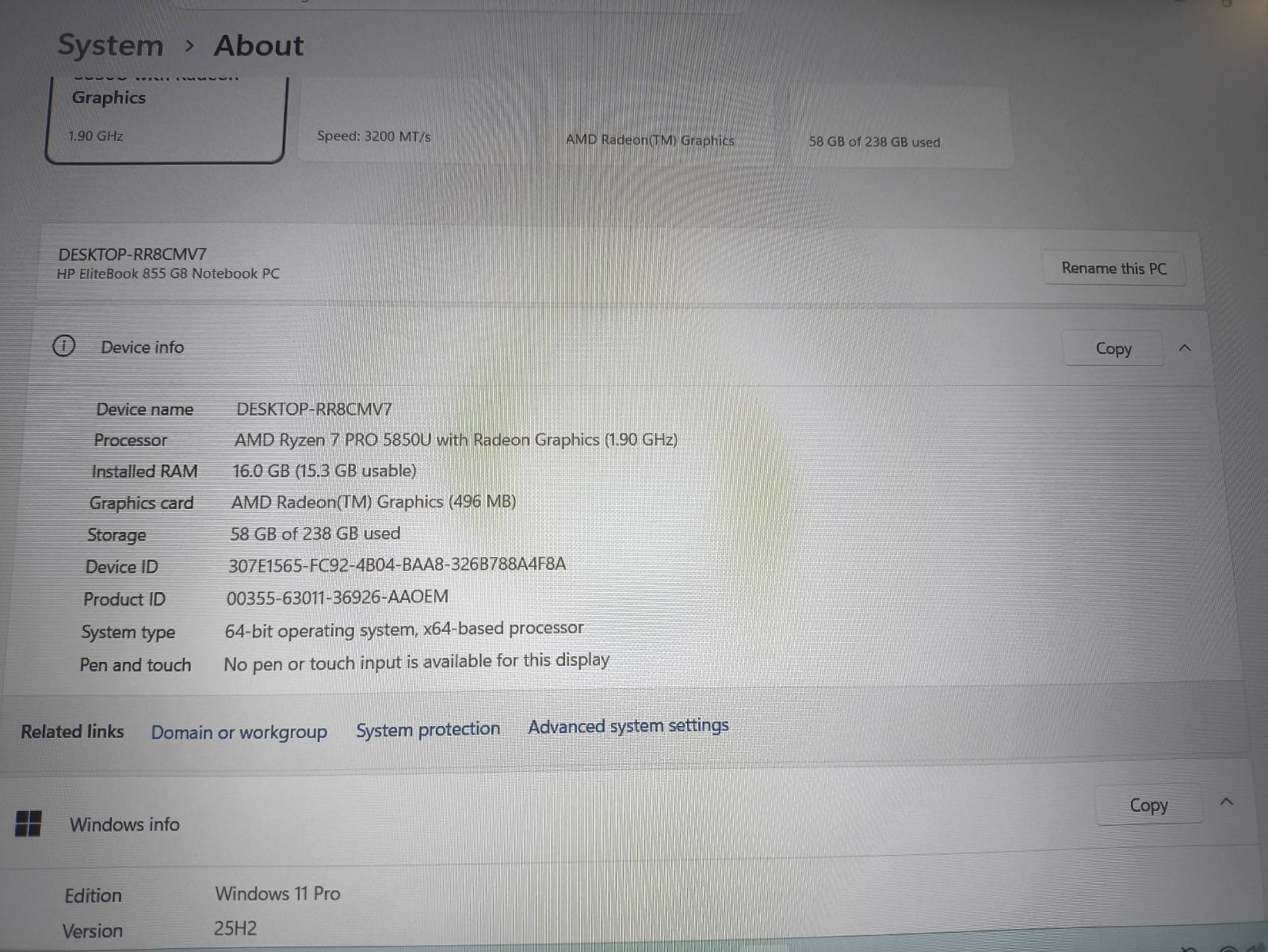Image resolution: width=1268 pixels, height=952 pixels.
Task: Click the Device info circle icon
Action: (x=63, y=346)
